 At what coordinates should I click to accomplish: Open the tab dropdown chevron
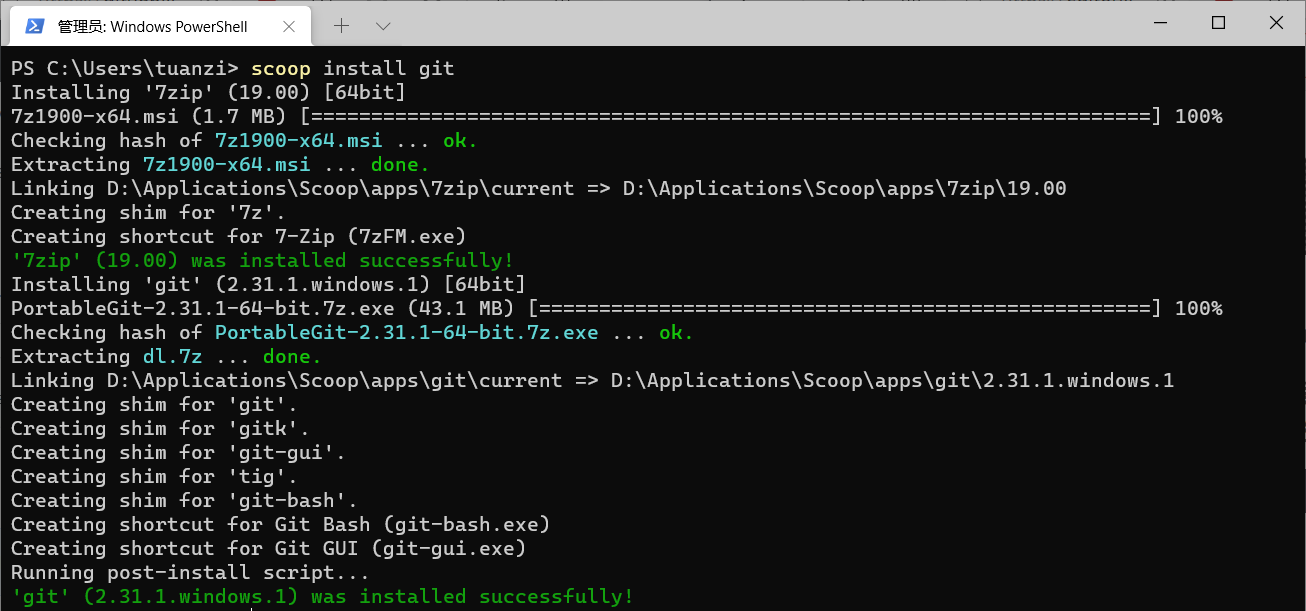point(385,25)
